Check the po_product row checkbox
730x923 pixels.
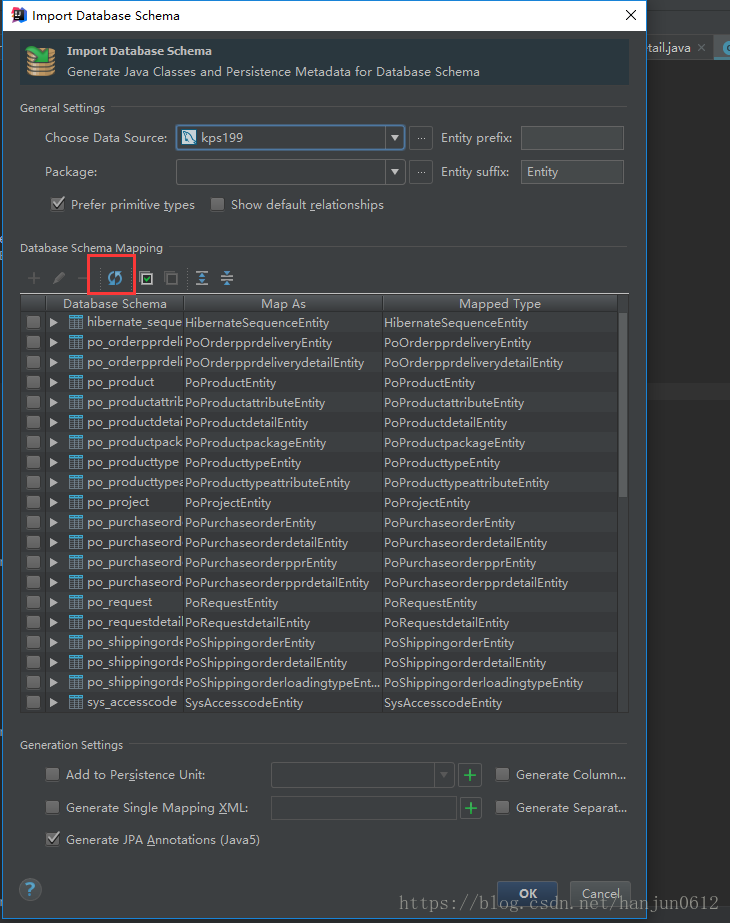coord(34,382)
